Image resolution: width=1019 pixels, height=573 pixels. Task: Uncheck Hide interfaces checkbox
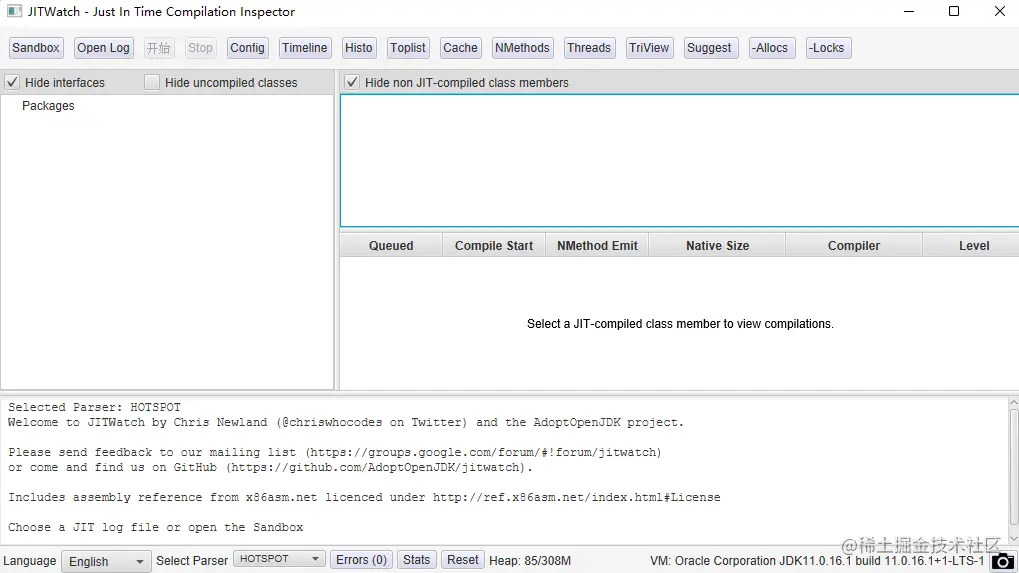pos(12,83)
